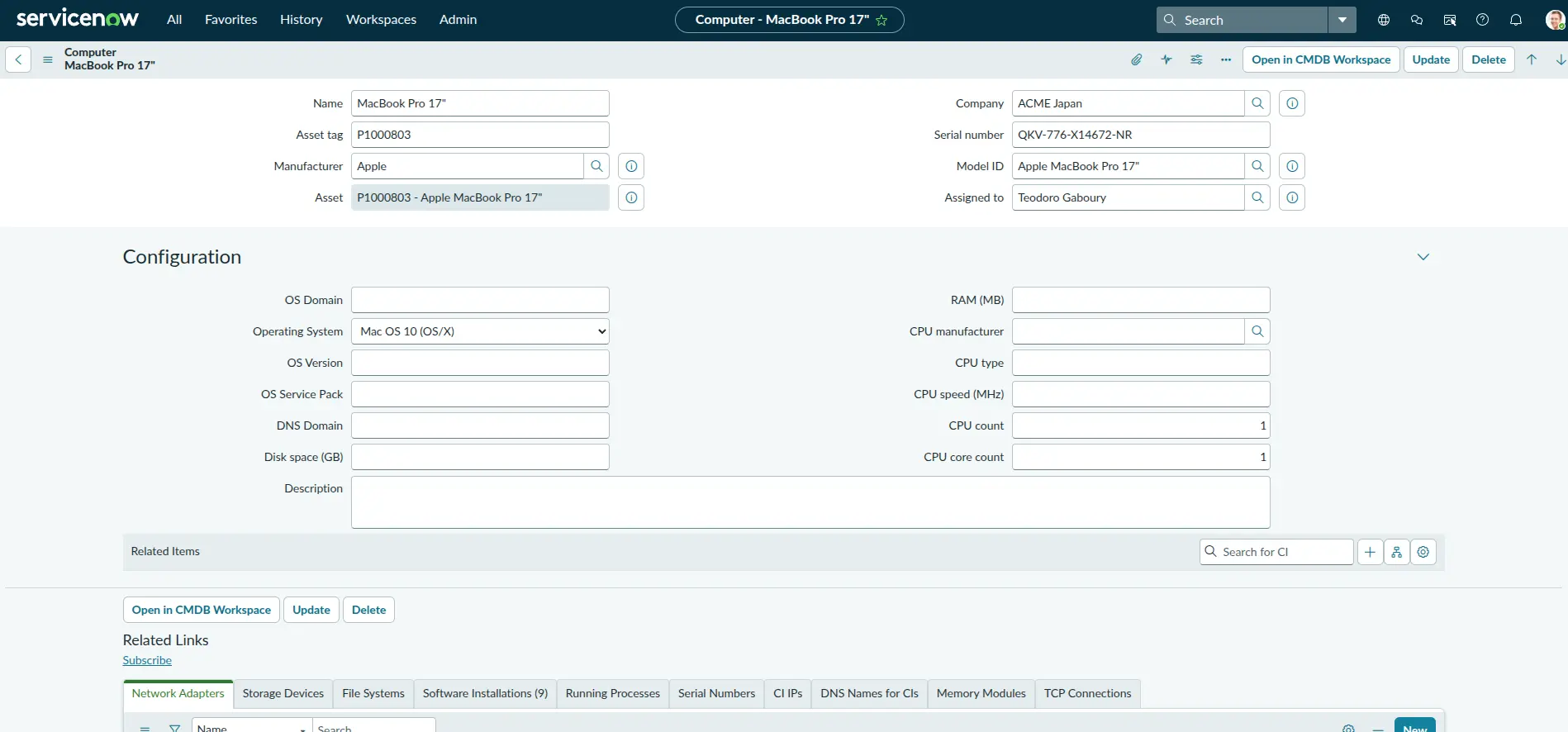This screenshot has width=1568, height=732.
Task: Preview Model ID record info icon
Action: click(1292, 166)
